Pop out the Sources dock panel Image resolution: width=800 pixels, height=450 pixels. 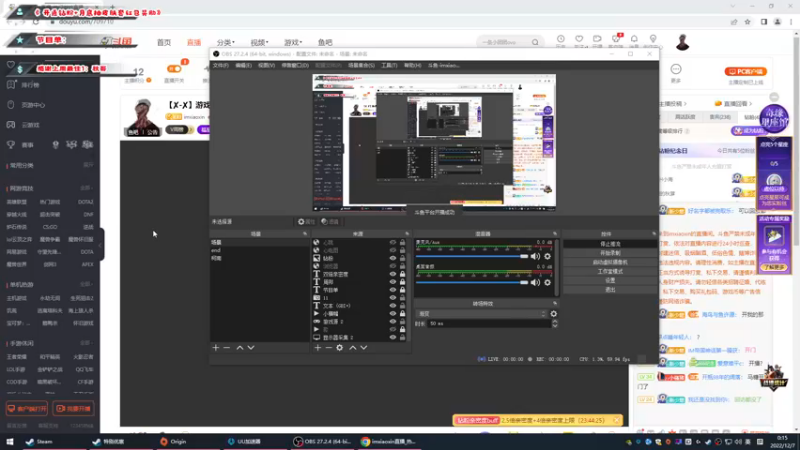pyautogui.click(x=407, y=234)
